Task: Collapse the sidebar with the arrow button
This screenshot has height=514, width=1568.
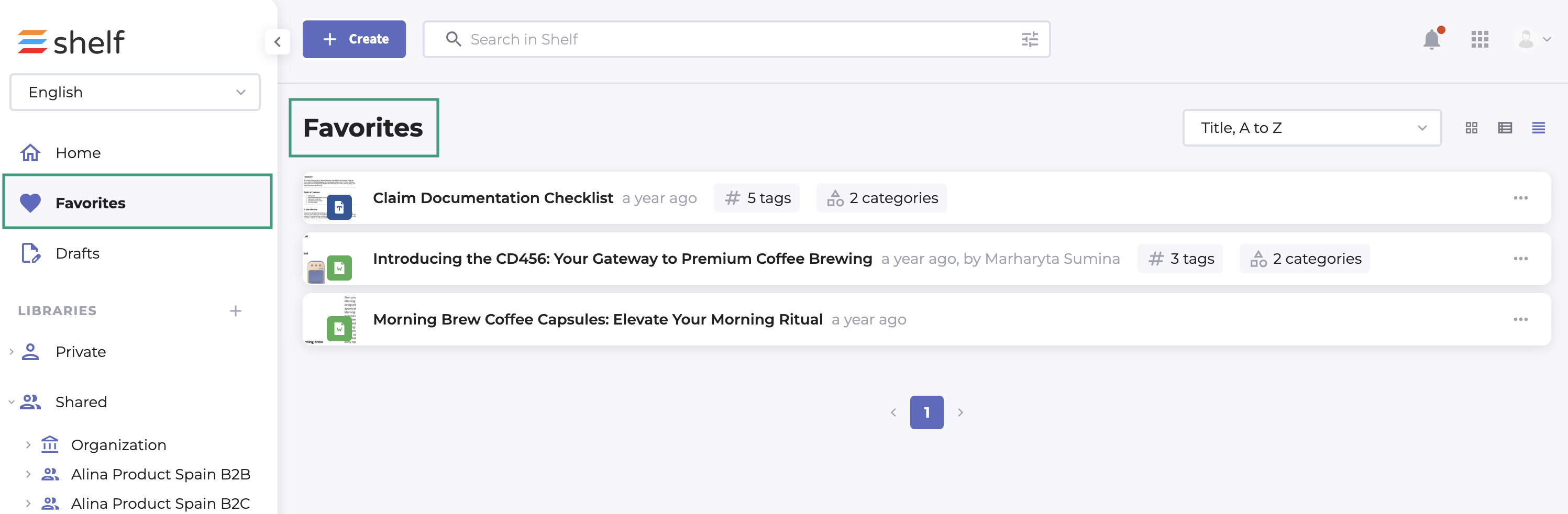Action: (x=278, y=42)
